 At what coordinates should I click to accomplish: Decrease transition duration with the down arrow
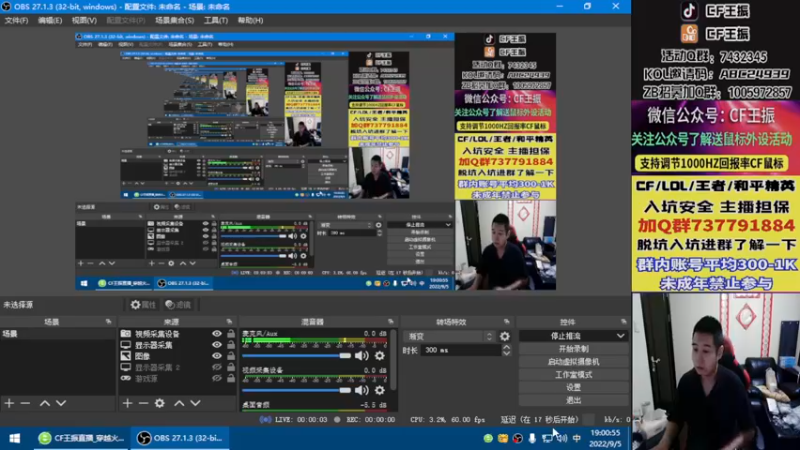(506, 353)
